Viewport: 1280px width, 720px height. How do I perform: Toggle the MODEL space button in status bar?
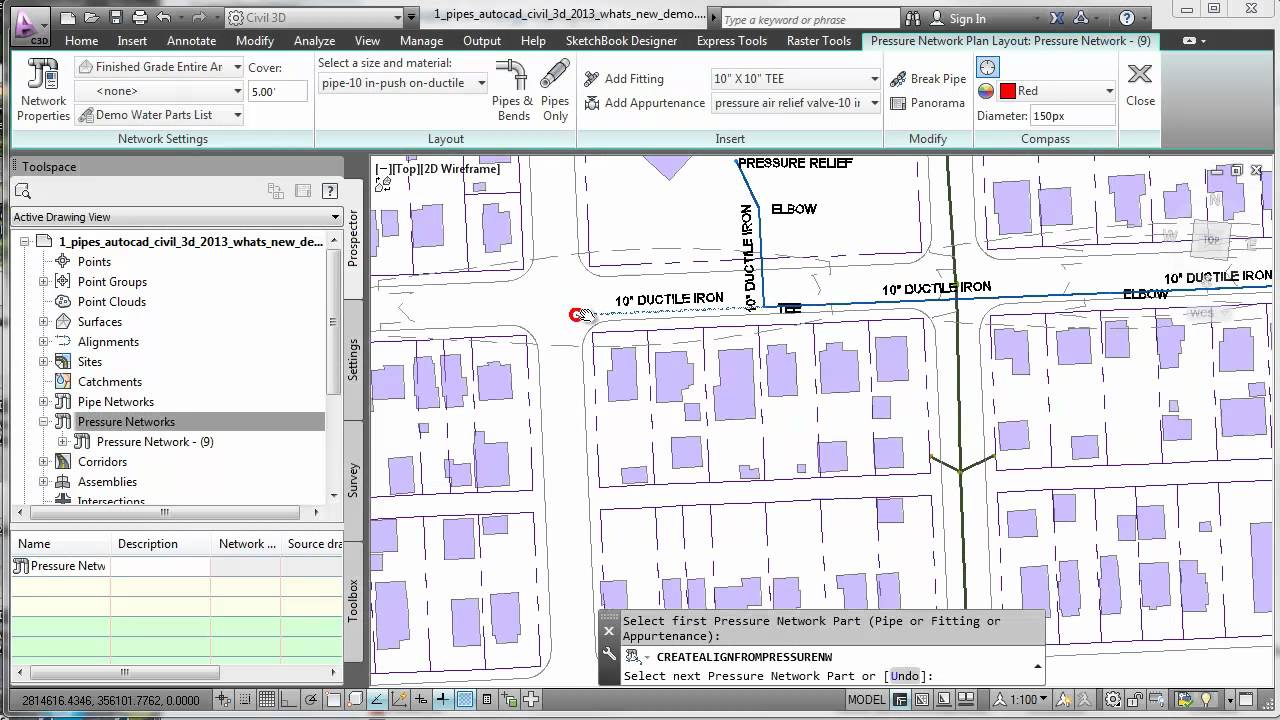866,700
